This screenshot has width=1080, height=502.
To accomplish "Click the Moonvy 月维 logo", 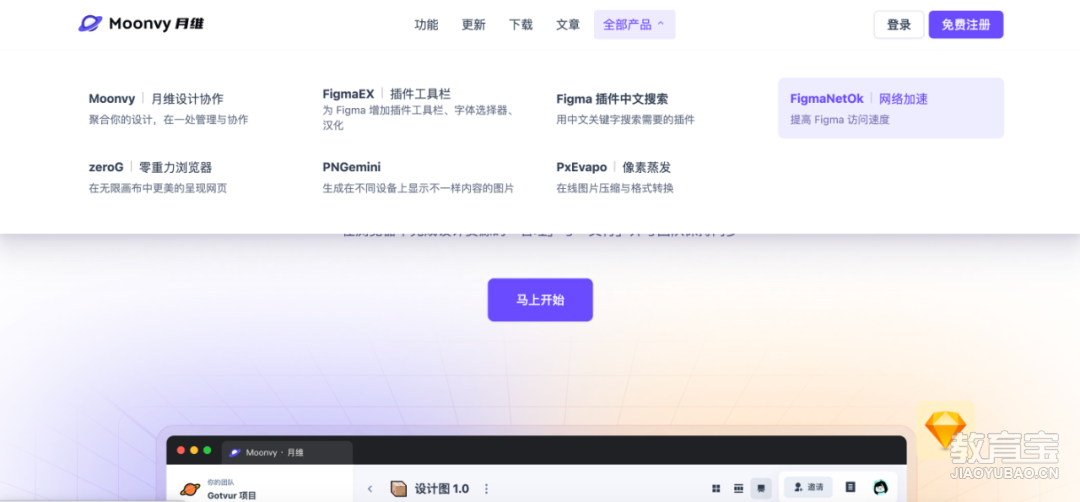I will [x=141, y=24].
